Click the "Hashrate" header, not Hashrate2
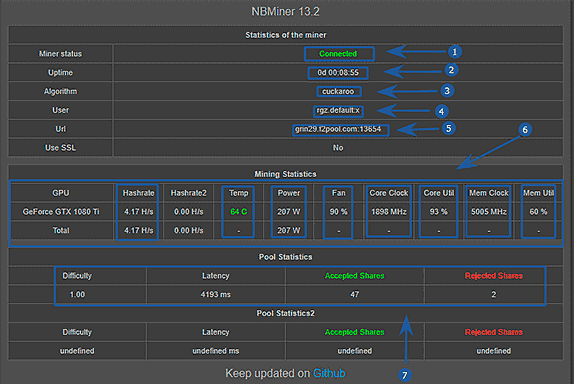 coord(138,193)
